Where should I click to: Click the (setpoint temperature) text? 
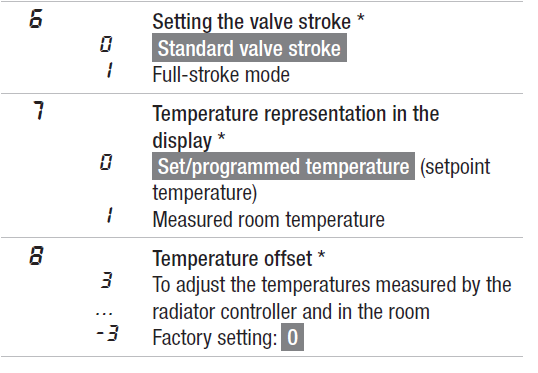(321, 180)
